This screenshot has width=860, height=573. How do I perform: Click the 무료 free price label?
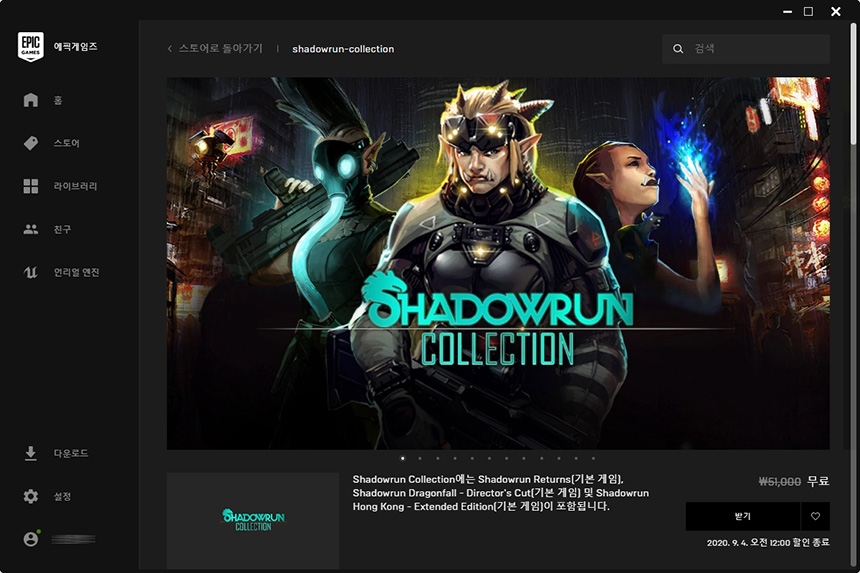(818, 481)
